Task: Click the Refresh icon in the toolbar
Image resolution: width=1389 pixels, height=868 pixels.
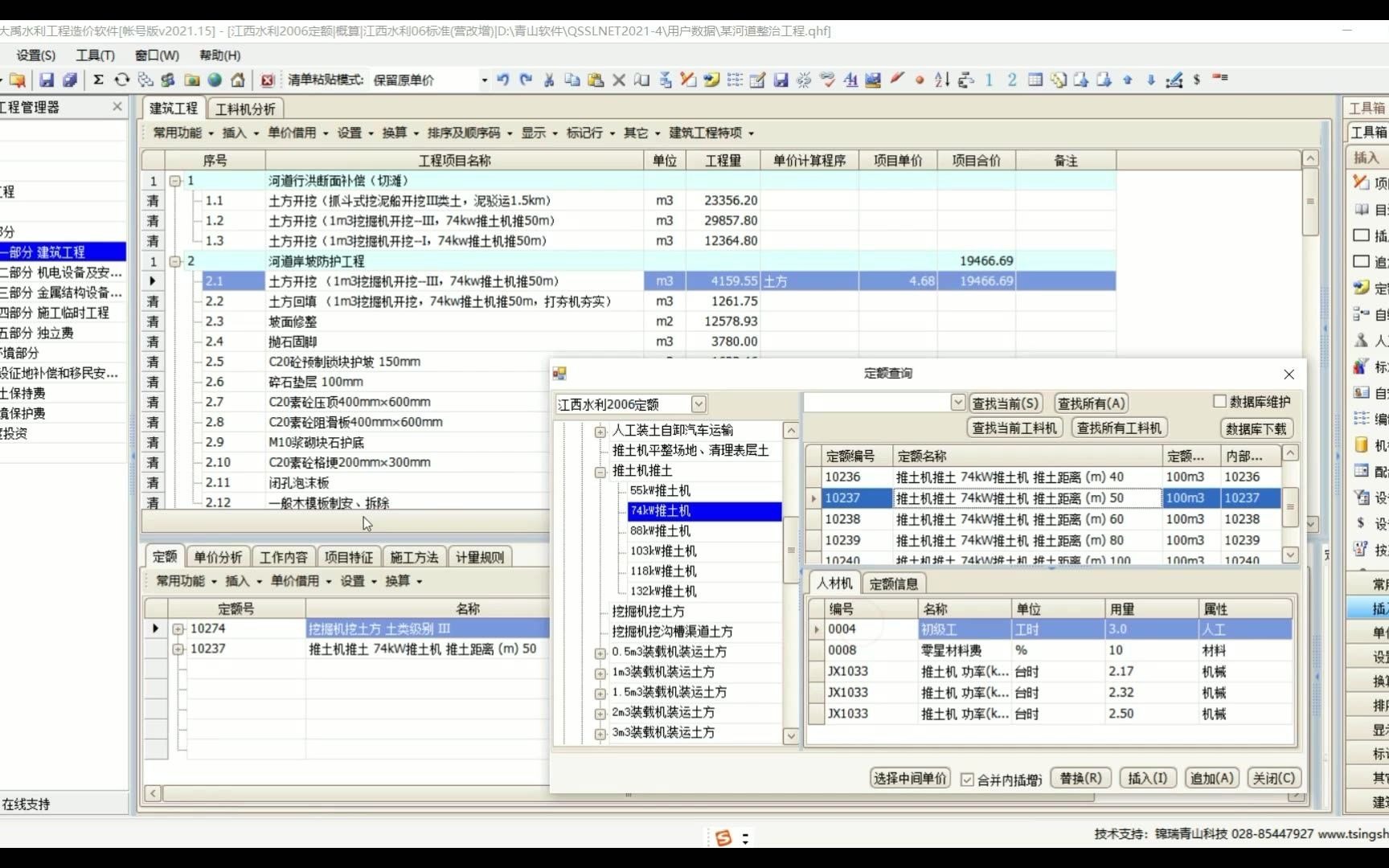Action: (x=121, y=80)
